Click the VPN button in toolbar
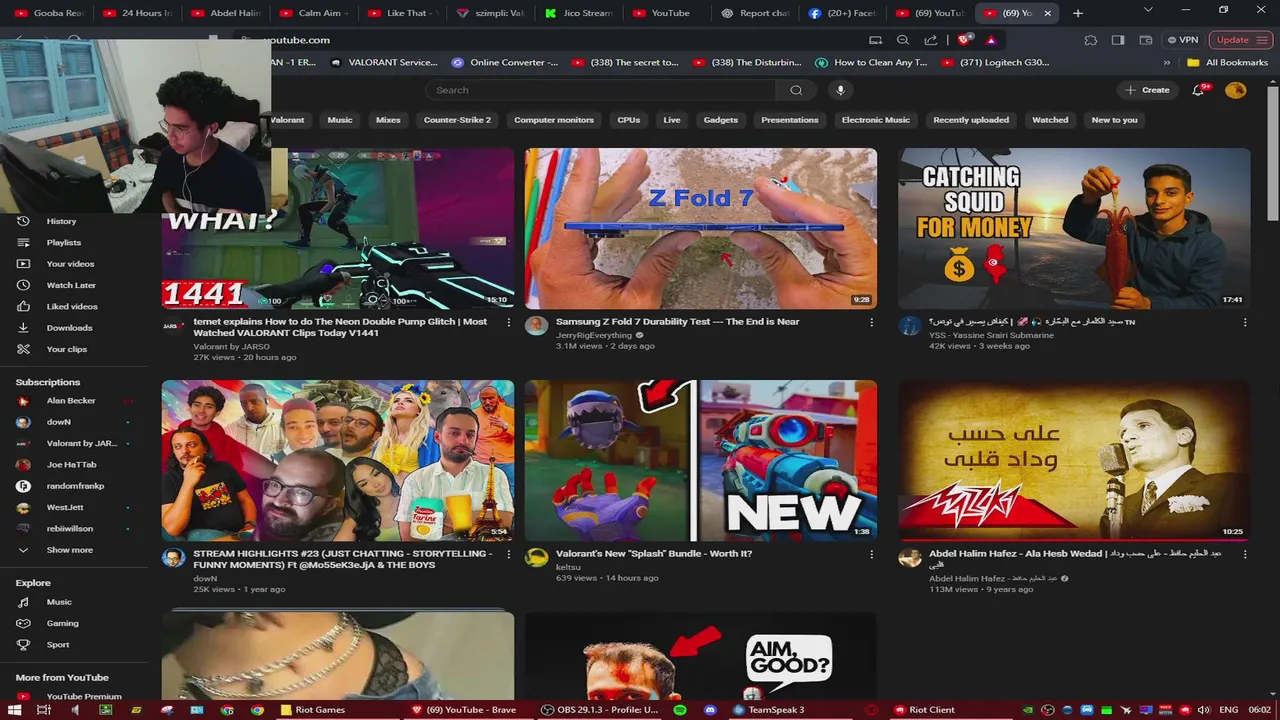This screenshot has height=720, width=1280. tap(1183, 40)
